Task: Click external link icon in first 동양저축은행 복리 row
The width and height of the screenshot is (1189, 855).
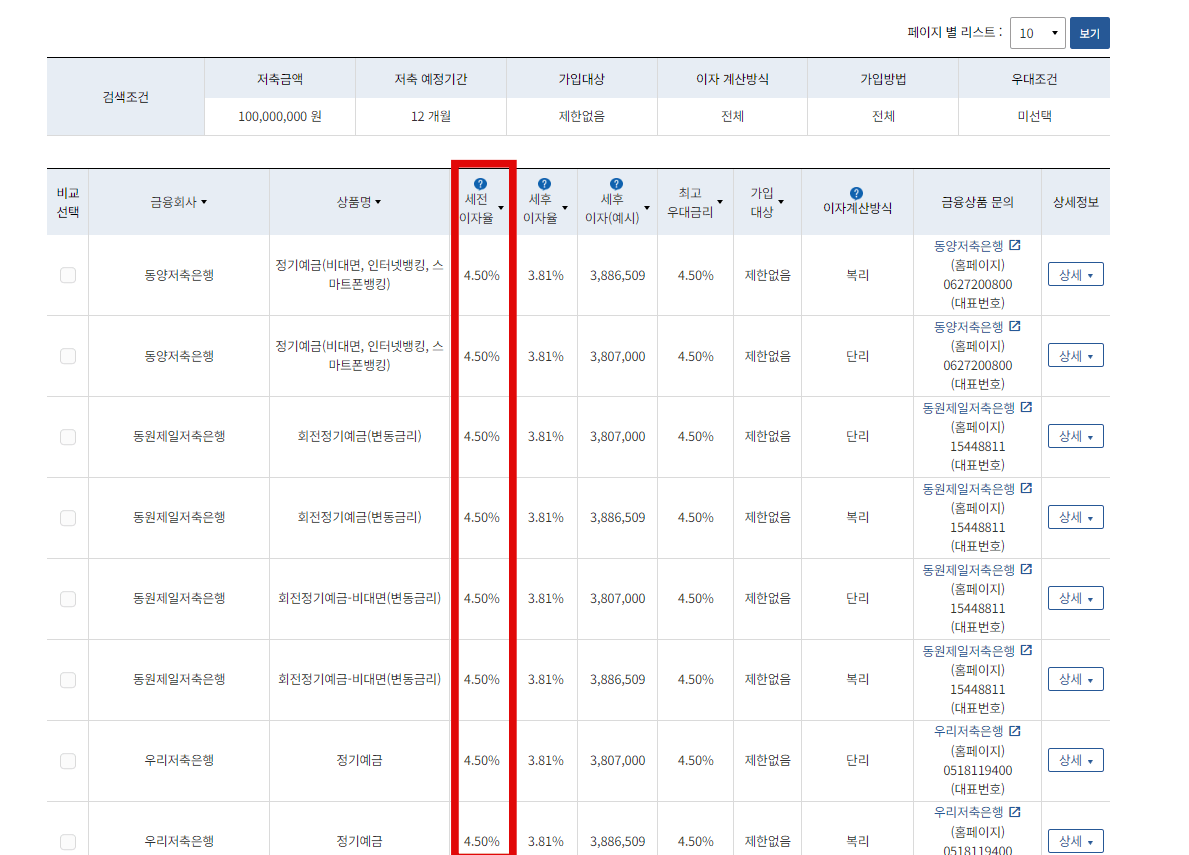Action: point(1015,245)
